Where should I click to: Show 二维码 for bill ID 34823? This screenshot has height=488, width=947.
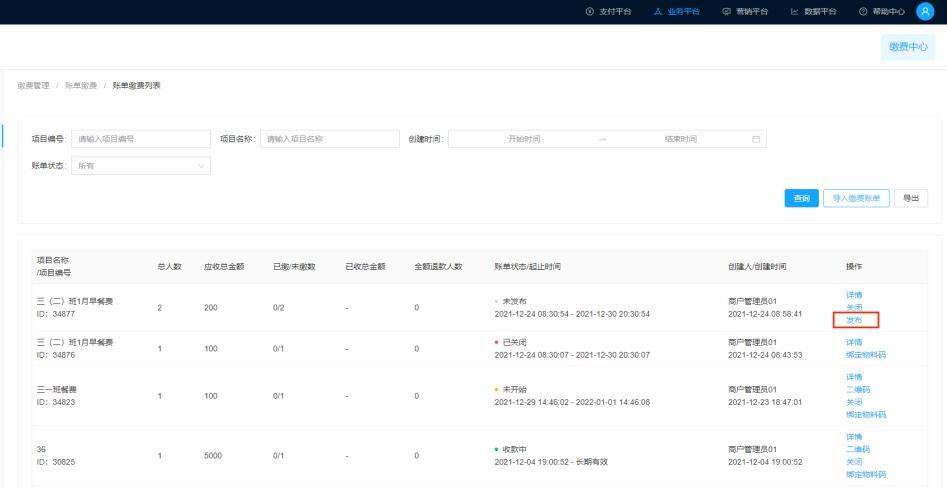[858, 390]
